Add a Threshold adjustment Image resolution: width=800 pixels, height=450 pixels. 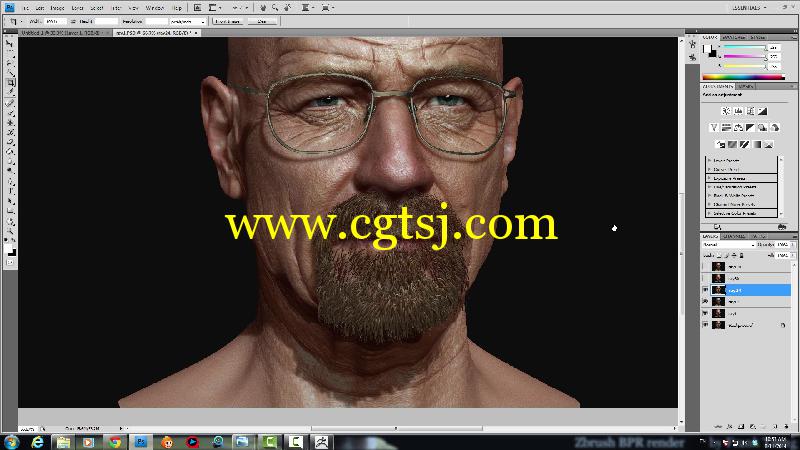coord(744,144)
